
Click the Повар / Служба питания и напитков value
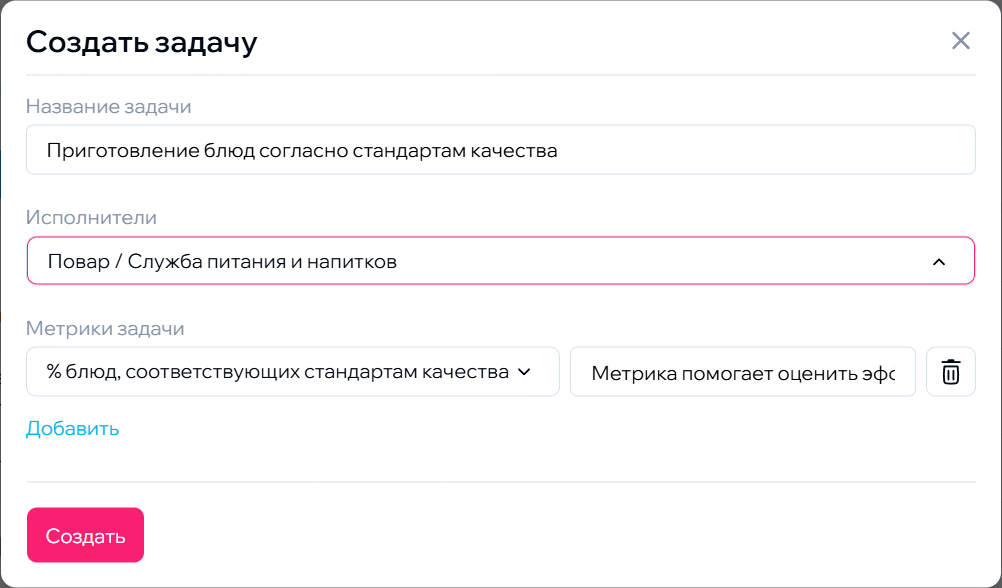[222, 262]
